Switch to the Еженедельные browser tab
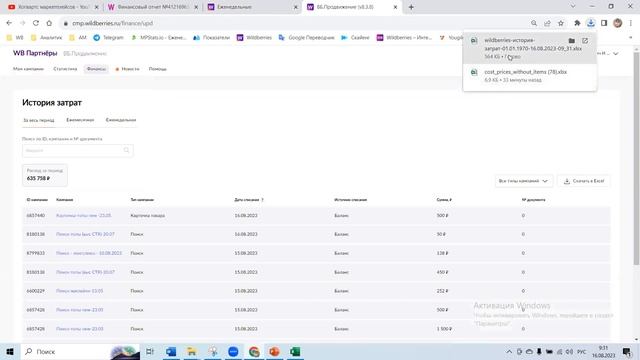Image resolution: width=640 pixels, height=360 pixels. pyautogui.click(x=252, y=7)
